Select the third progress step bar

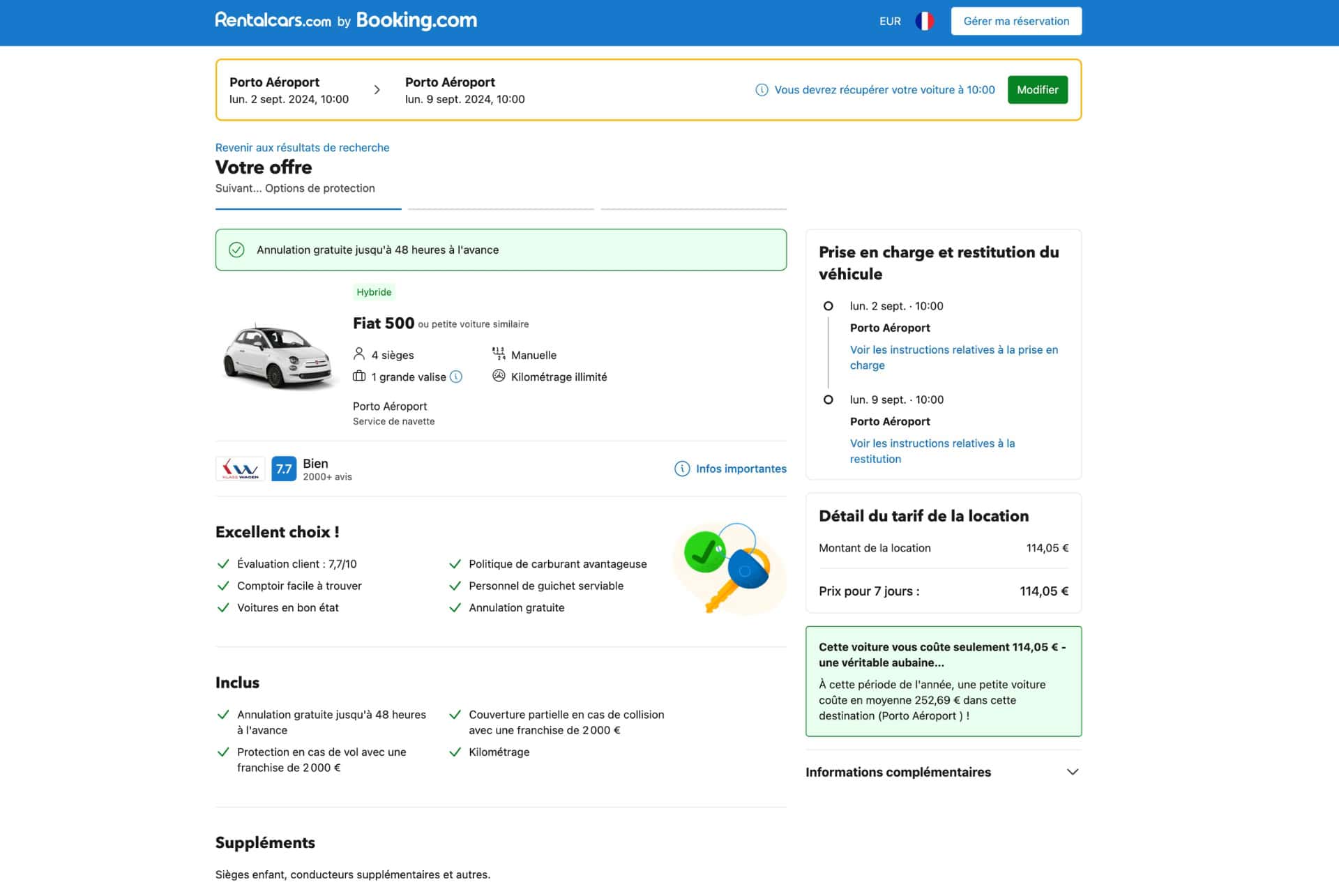tap(693, 208)
